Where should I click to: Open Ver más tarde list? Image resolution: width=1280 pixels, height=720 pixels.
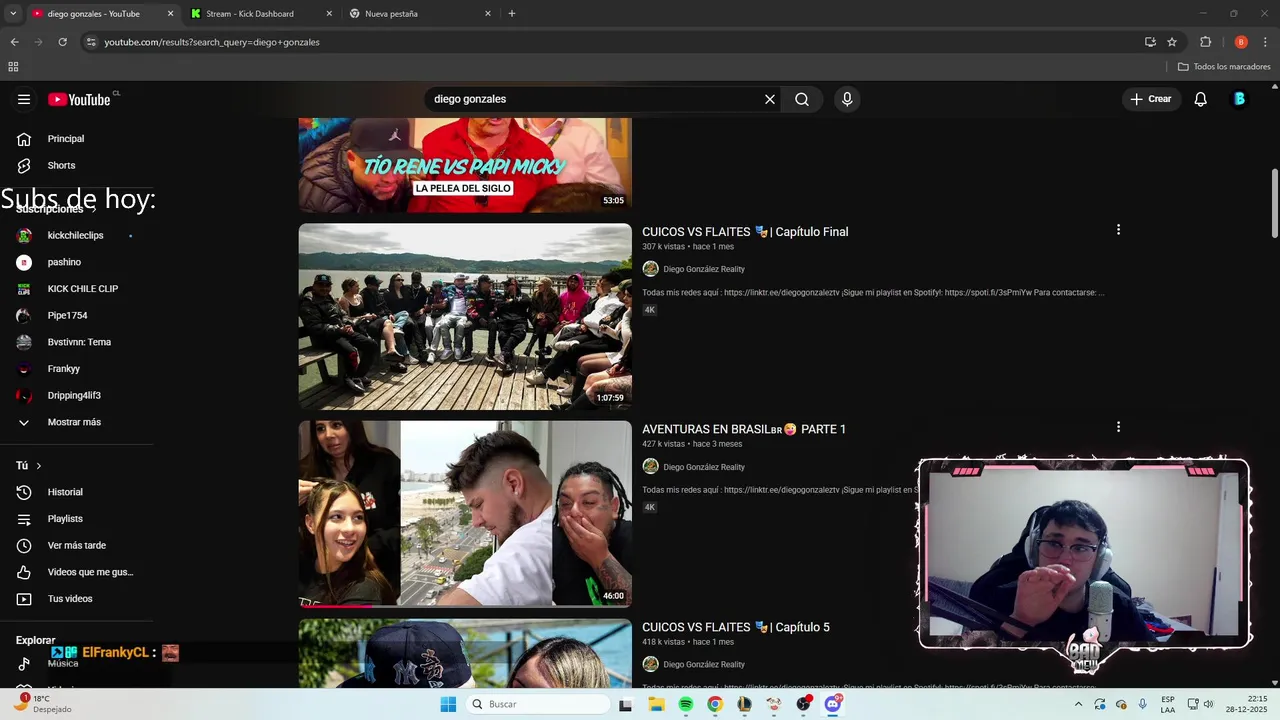(x=76, y=545)
